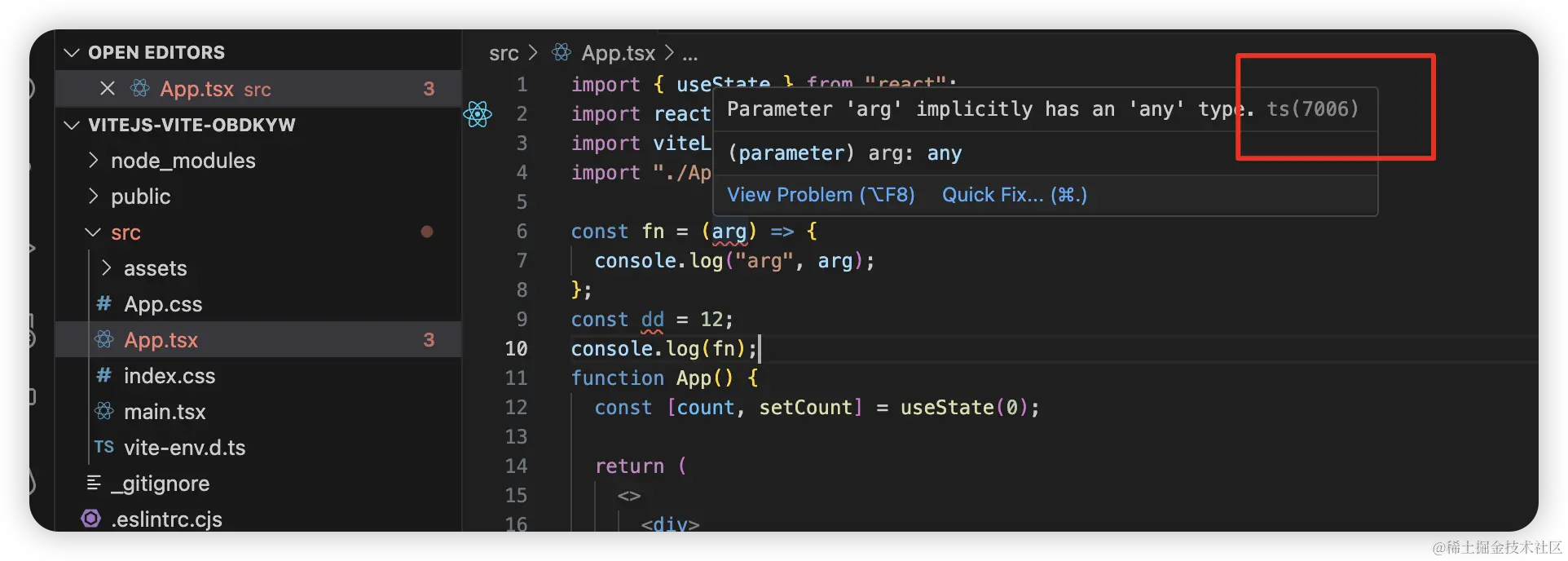Click the ESLint icon beside .eslintrc.cjs
The height and width of the screenshot is (561, 1568).
91,519
